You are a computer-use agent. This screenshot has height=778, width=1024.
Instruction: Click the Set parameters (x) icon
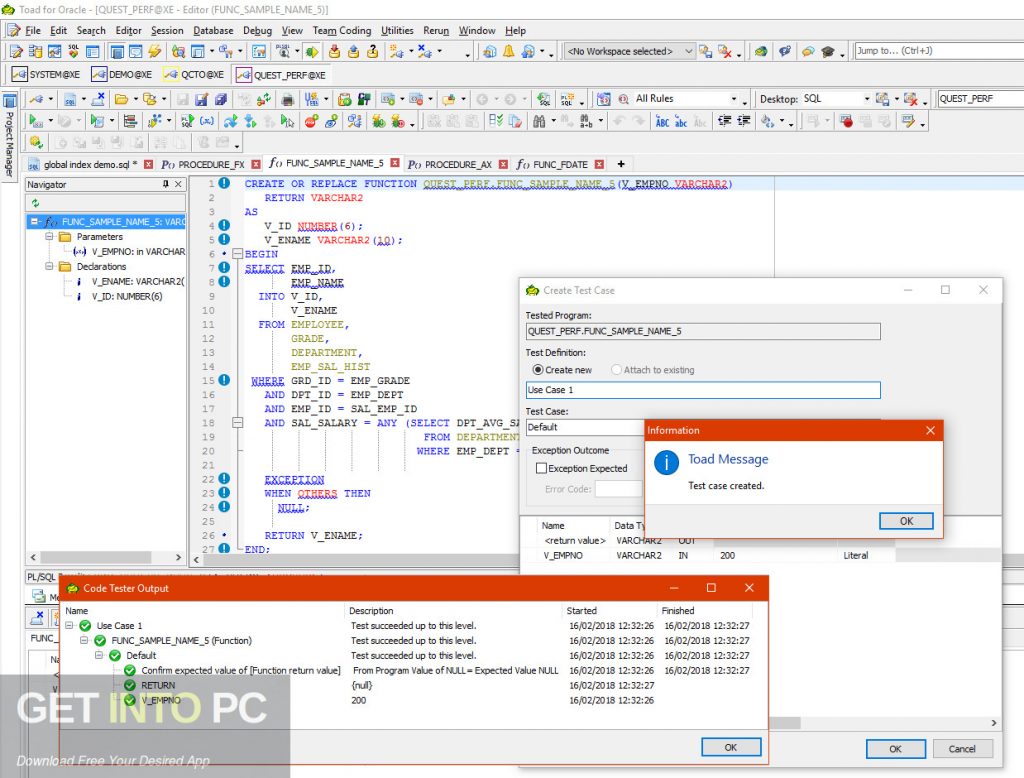207,121
